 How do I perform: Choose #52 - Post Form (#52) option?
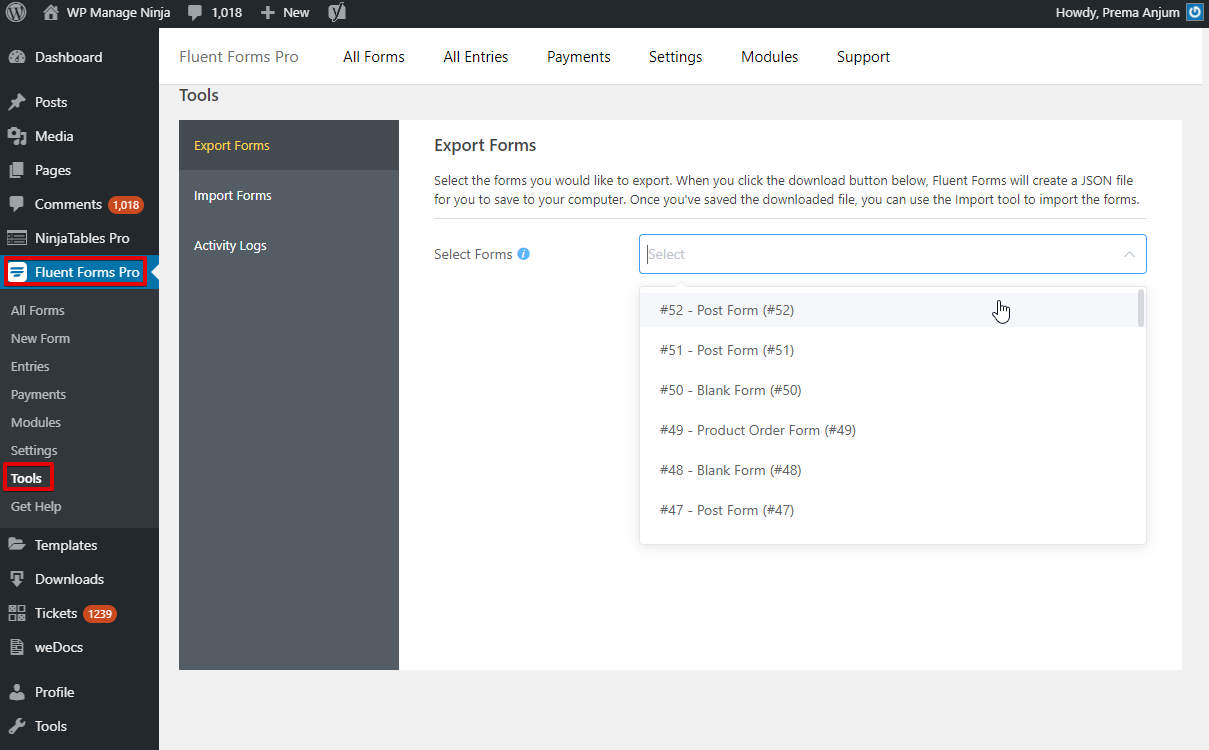coord(890,310)
